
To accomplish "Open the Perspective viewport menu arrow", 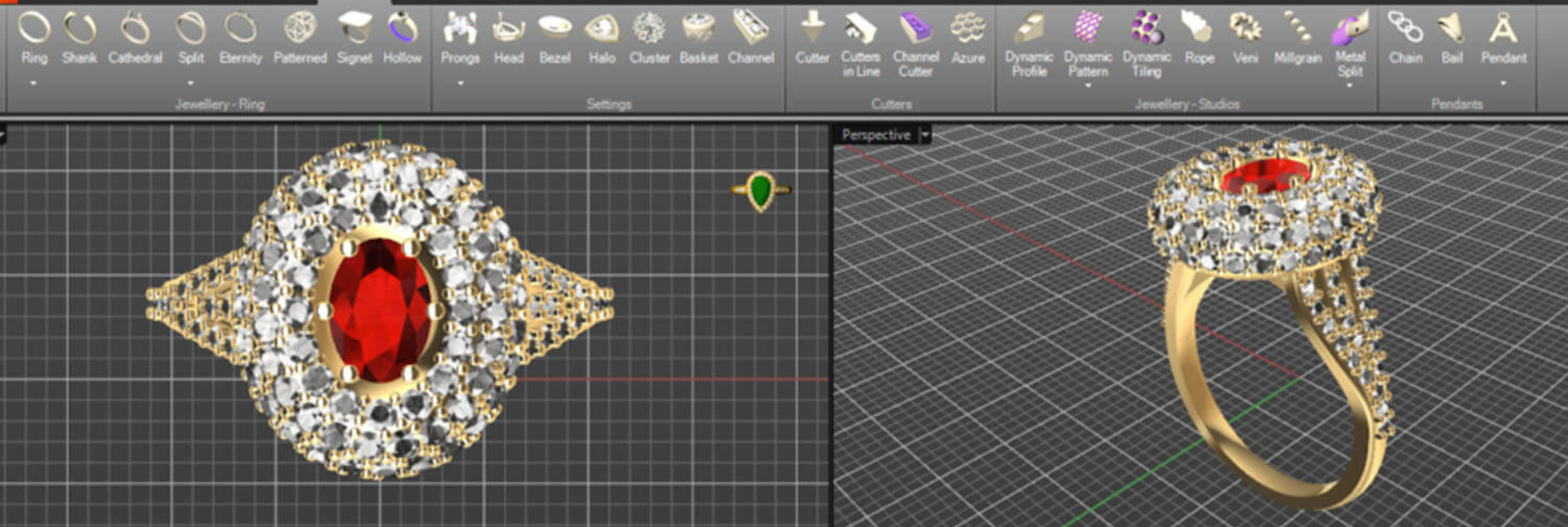I will click(925, 135).
